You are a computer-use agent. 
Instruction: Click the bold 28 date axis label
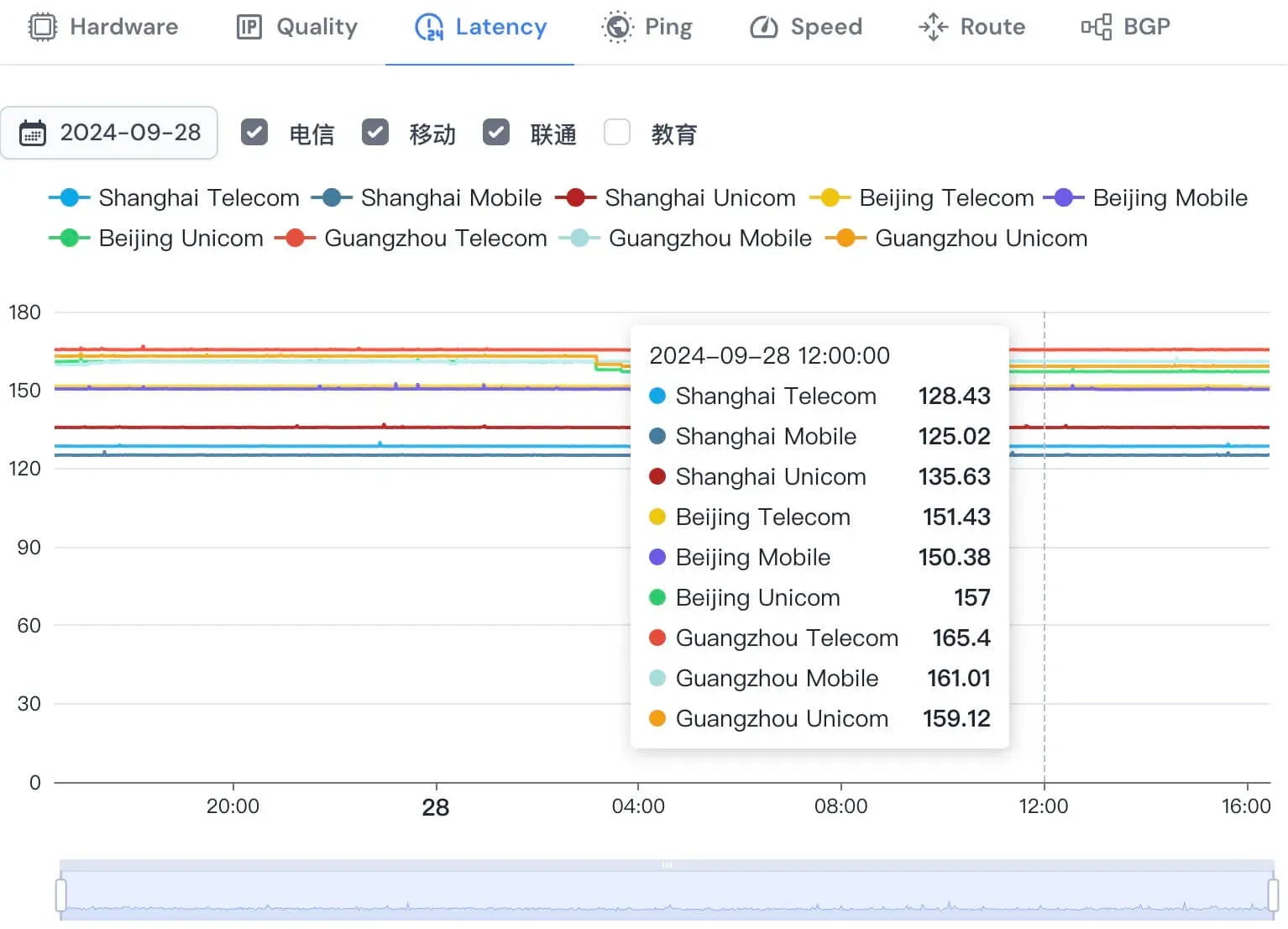436,808
